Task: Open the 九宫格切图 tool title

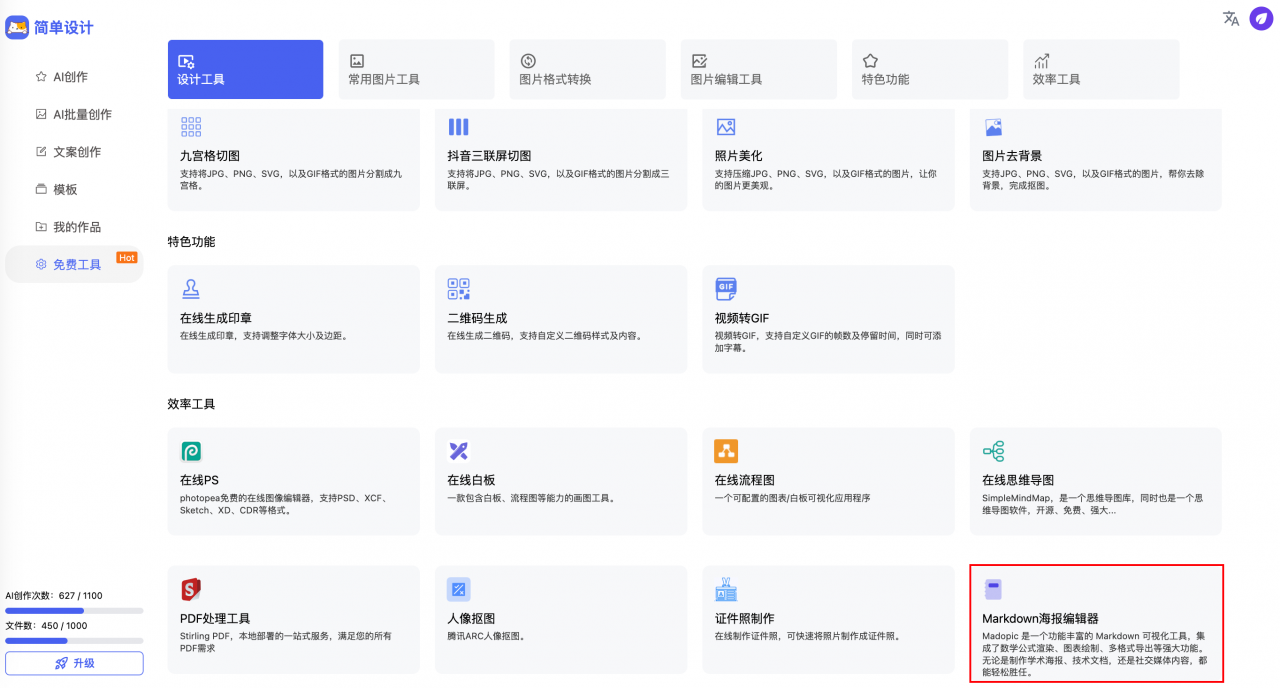Action: [210, 156]
